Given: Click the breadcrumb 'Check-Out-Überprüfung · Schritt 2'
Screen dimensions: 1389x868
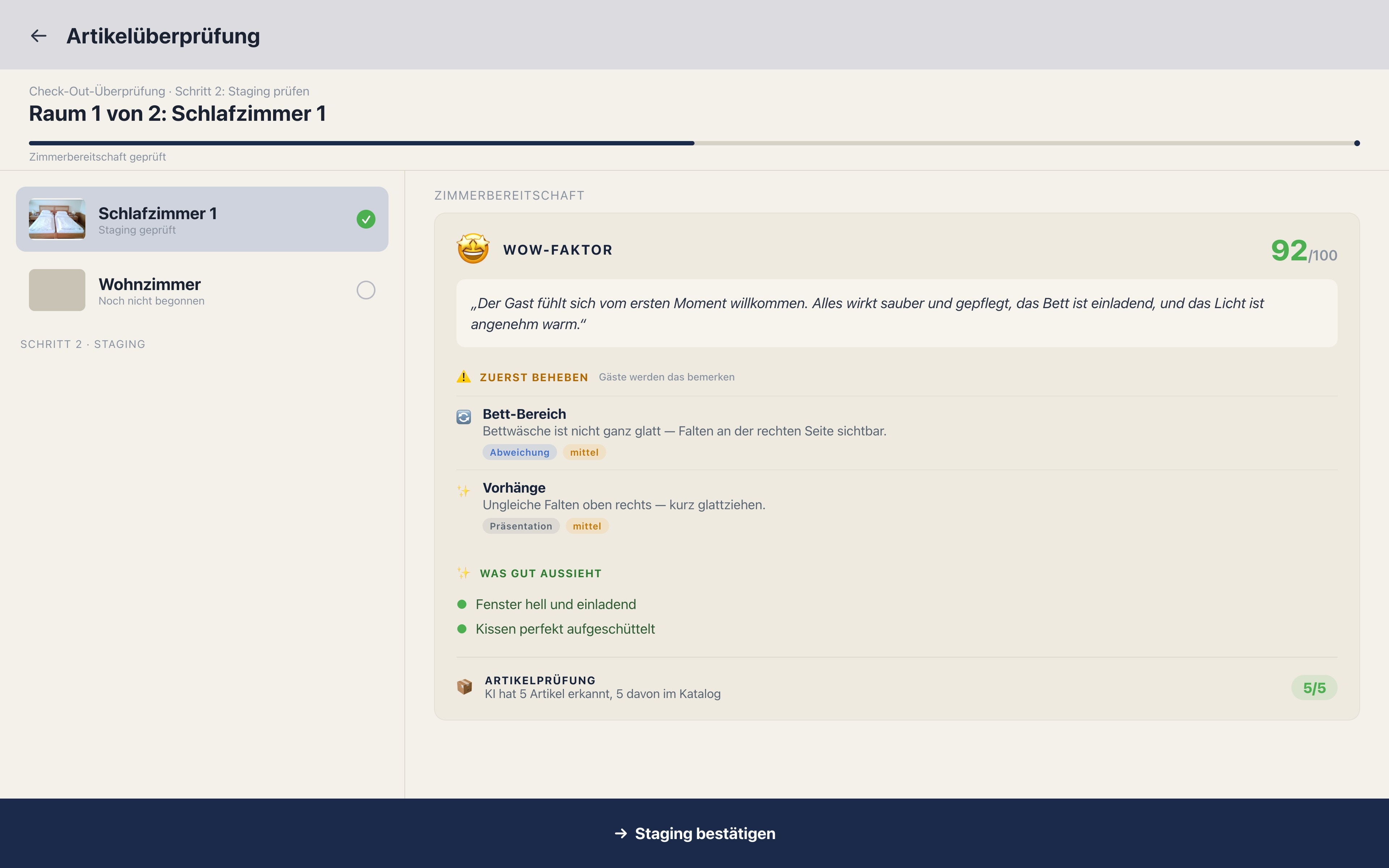Looking at the screenshot, I should [x=169, y=91].
